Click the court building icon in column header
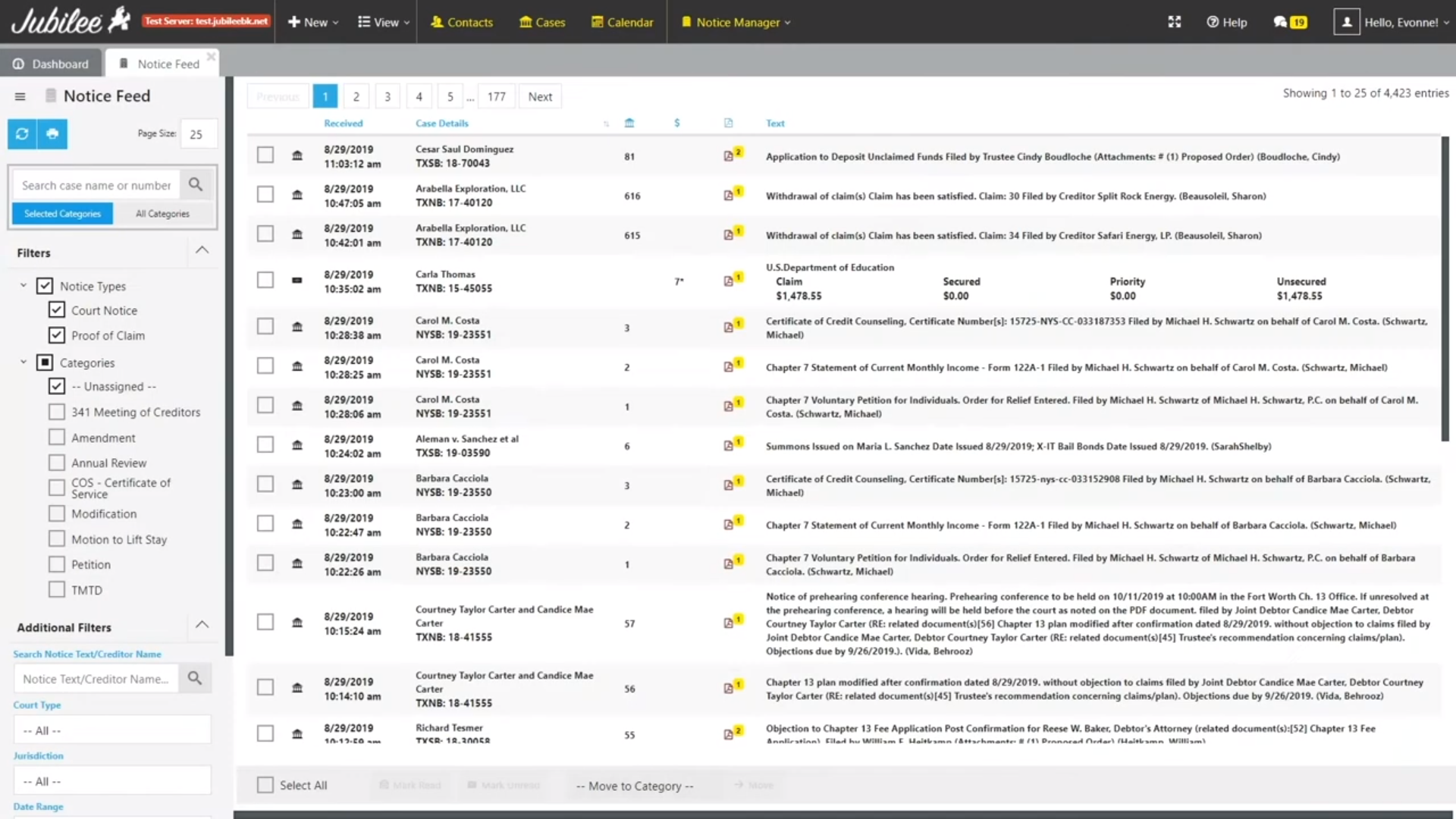The width and height of the screenshot is (1456, 819). (x=629, y=123)
